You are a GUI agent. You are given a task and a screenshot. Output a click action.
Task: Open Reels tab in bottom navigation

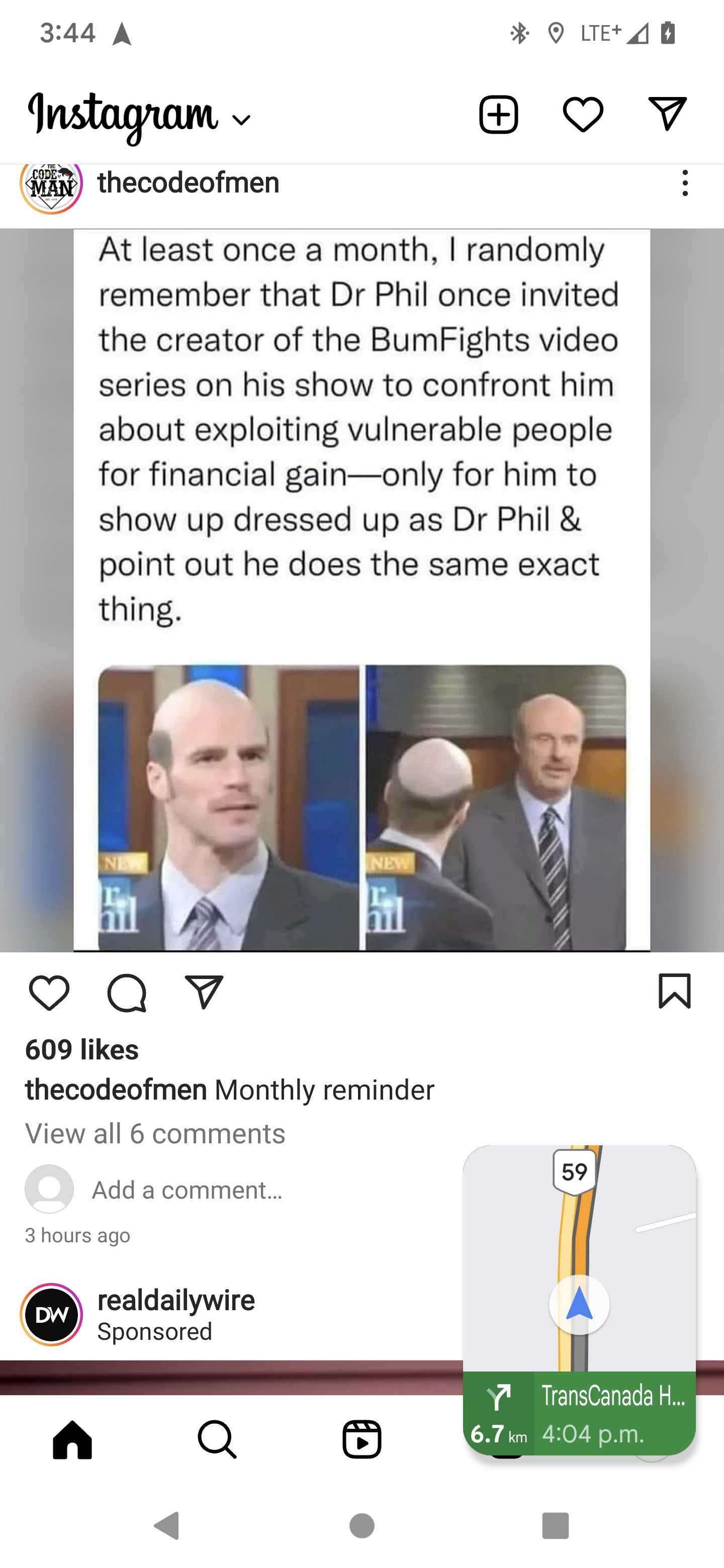point(361,1439)
